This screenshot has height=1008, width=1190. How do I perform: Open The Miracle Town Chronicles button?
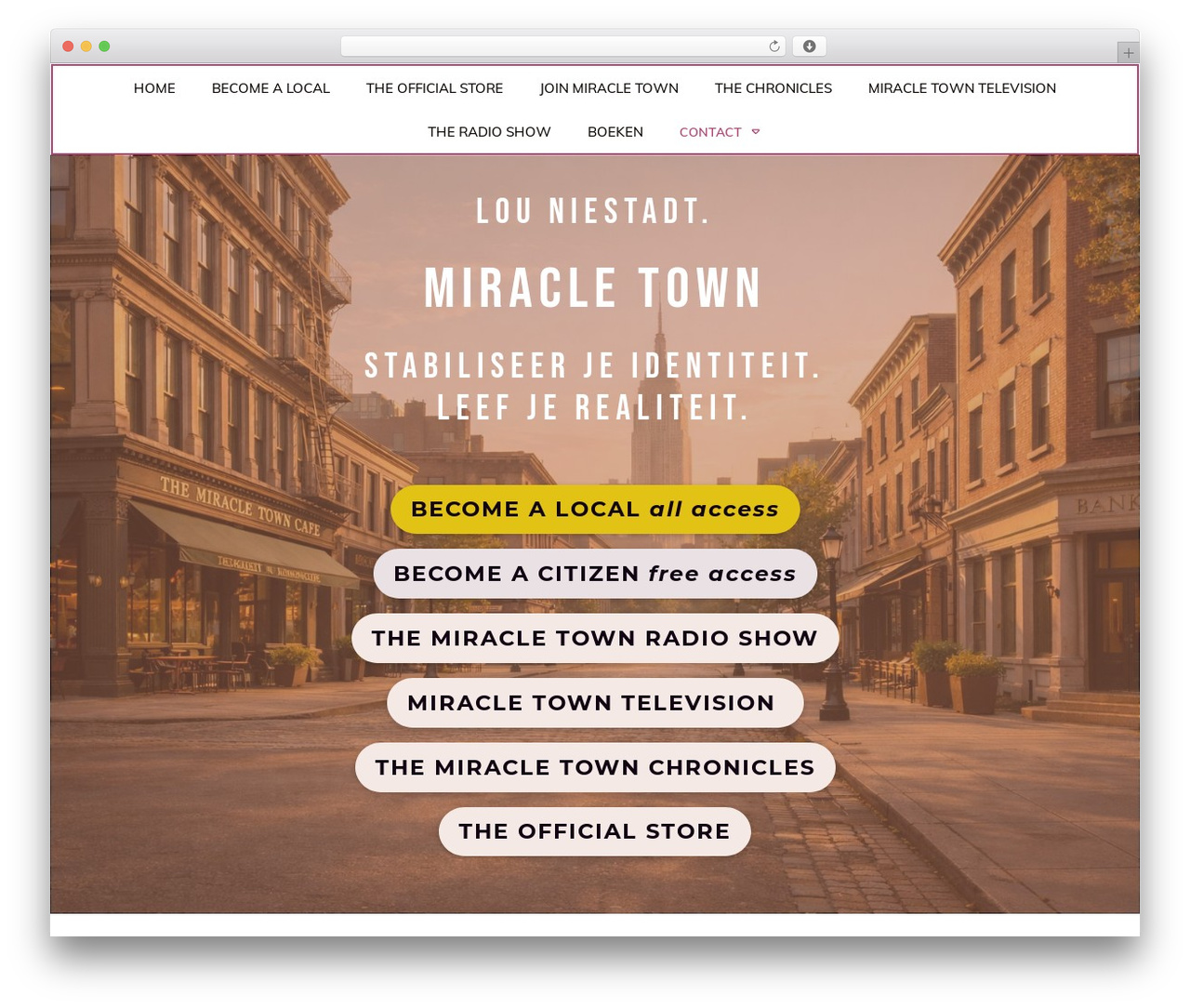click(x=595, y=767)
